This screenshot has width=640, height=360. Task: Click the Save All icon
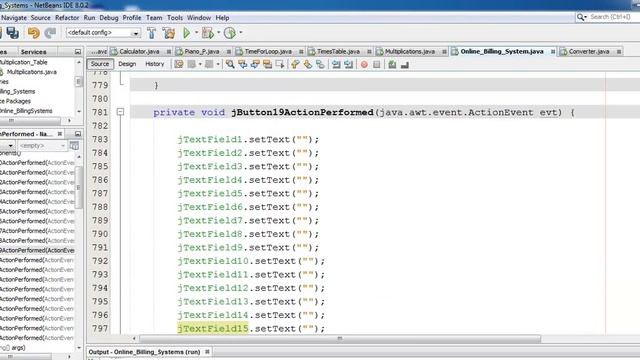pos(12,33)
